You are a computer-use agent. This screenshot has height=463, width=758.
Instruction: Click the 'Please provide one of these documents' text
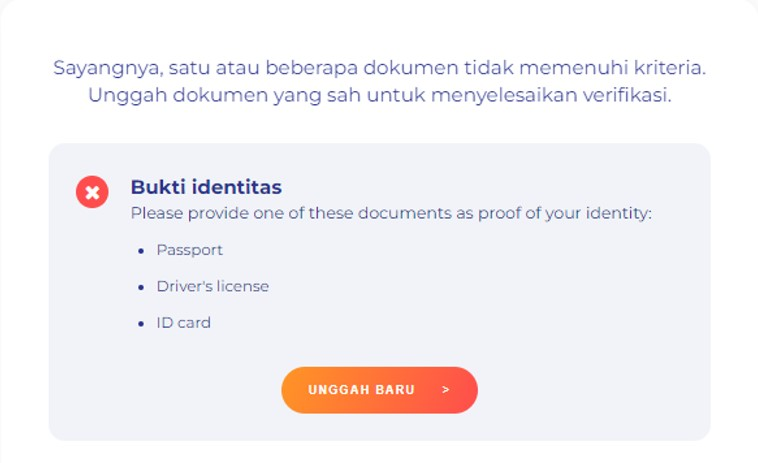[x=391, y=213]
